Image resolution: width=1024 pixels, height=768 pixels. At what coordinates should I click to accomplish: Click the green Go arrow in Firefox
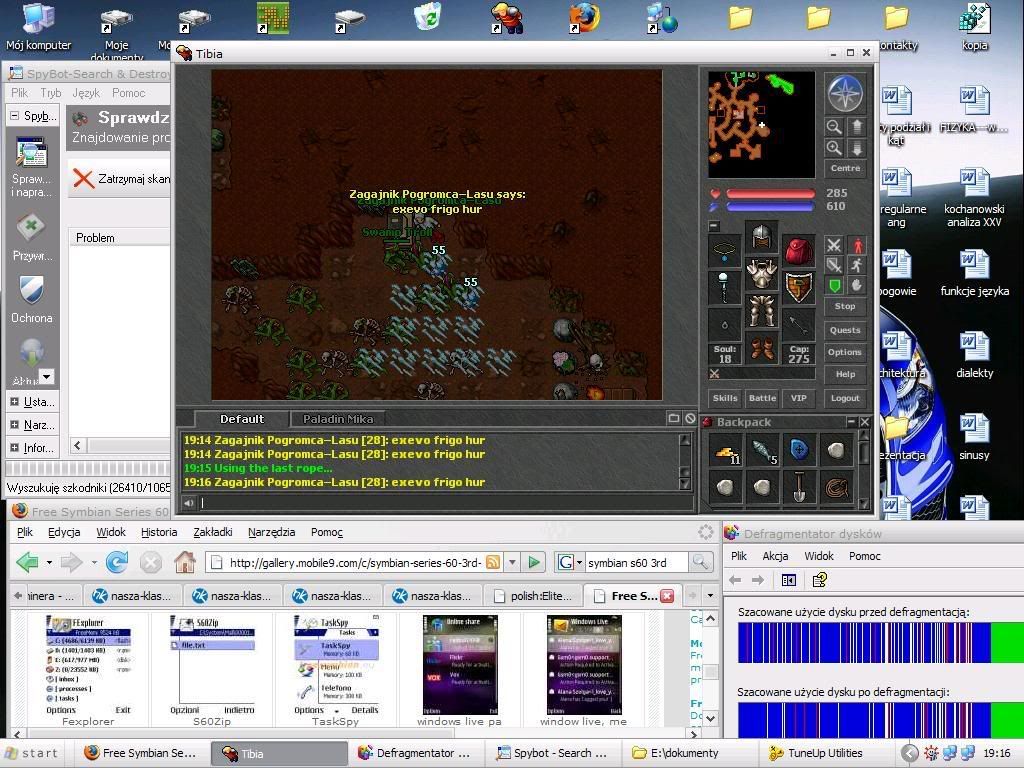click(534, 562)
